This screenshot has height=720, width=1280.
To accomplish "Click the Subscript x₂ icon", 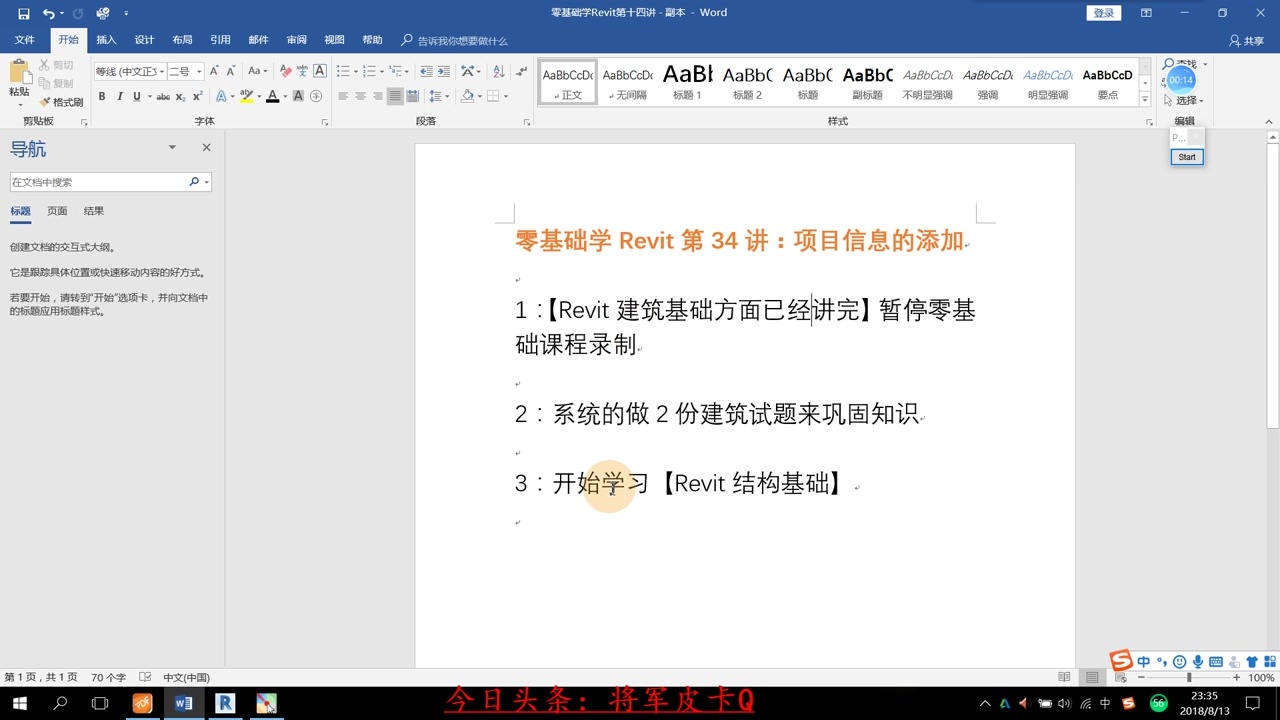I will 181,97.
